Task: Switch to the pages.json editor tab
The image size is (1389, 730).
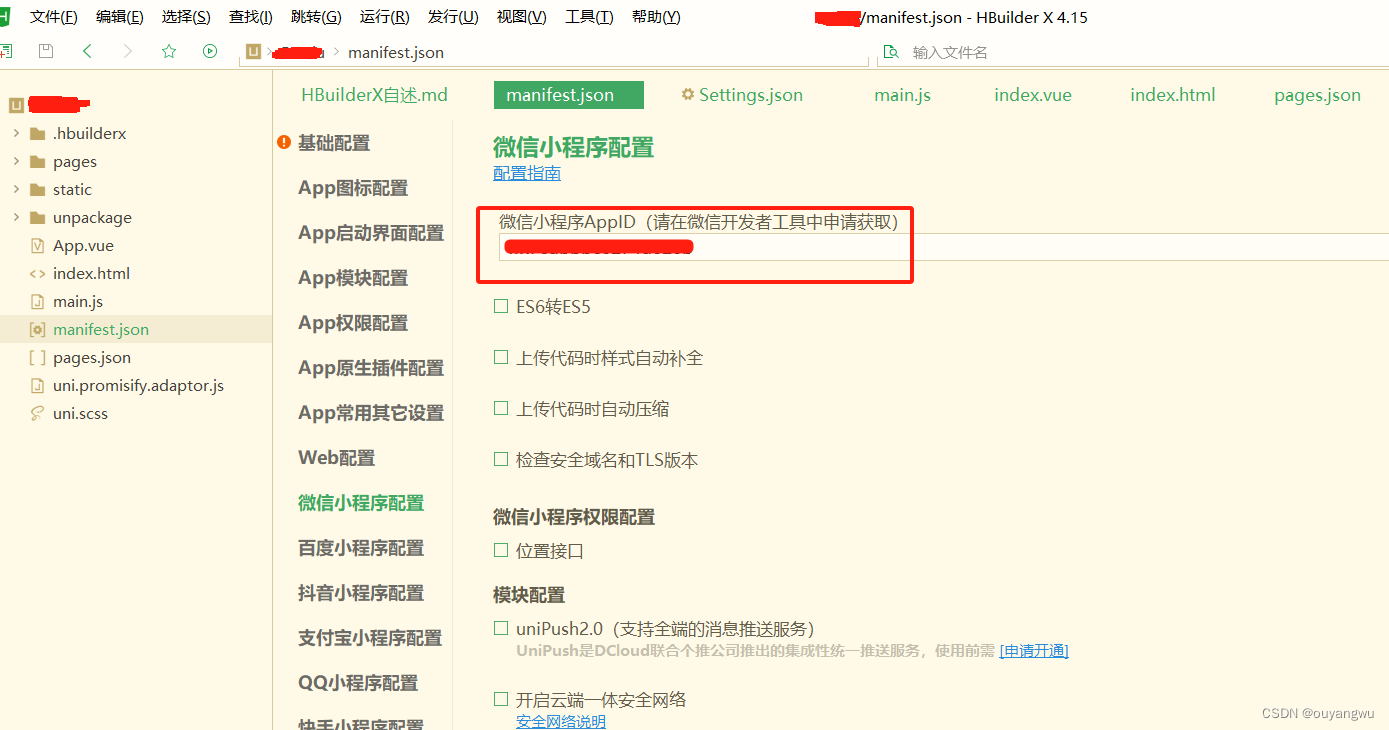Action: coord(1317,95)
